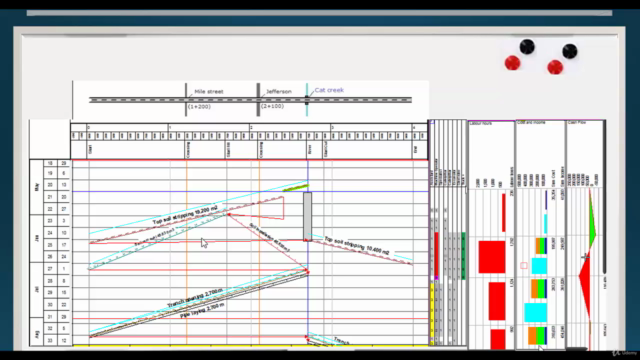This screenshot has height=360, width=640.
Task: Select the Jefferson crossing label
Action: (279, 91)
